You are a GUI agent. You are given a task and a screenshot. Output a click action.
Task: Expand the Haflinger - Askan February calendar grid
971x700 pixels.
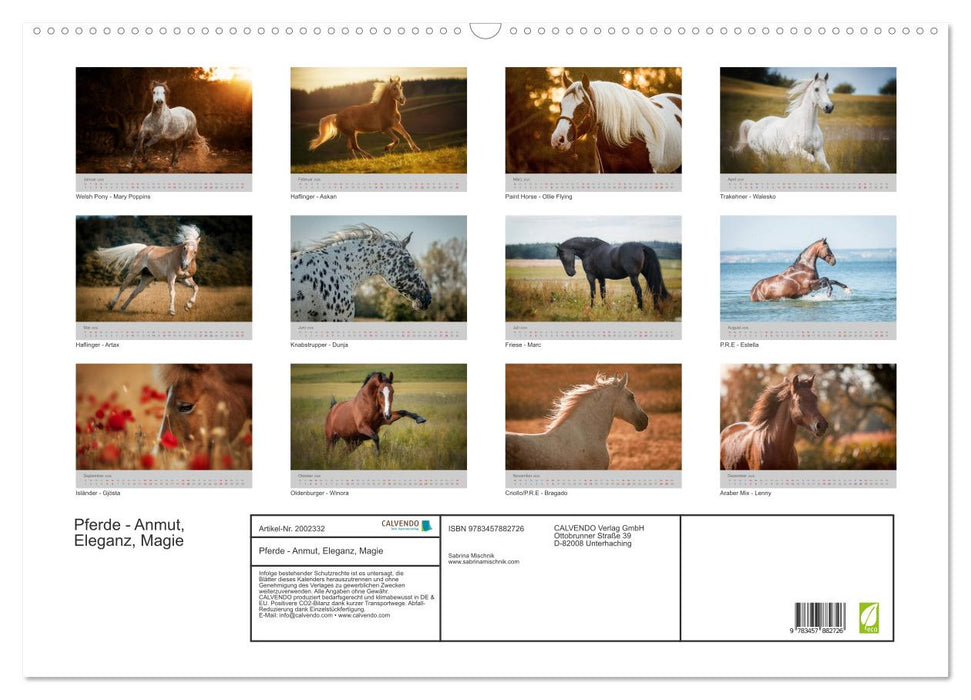(377, 181)
